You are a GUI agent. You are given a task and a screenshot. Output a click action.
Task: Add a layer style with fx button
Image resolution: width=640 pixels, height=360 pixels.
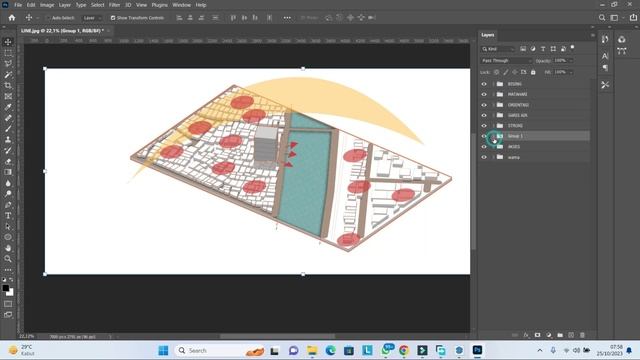click(x=526, y=335)
